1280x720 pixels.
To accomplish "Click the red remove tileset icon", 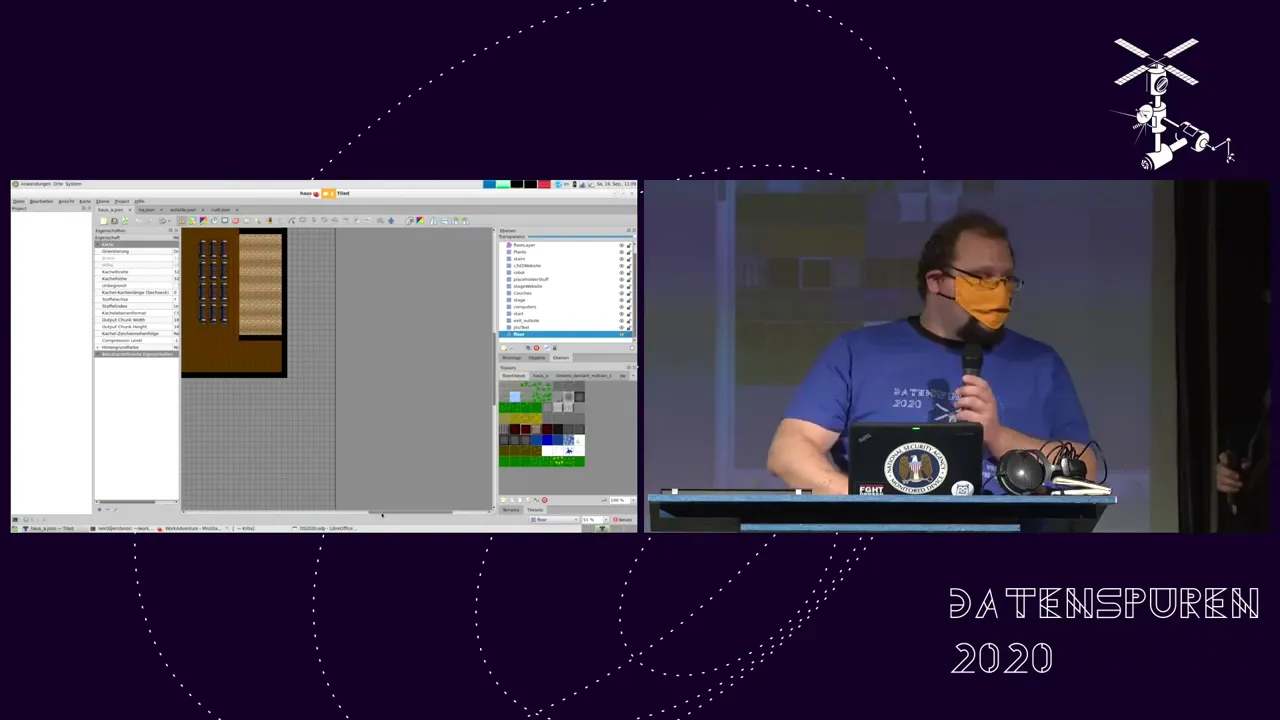I will pos(544,500).
